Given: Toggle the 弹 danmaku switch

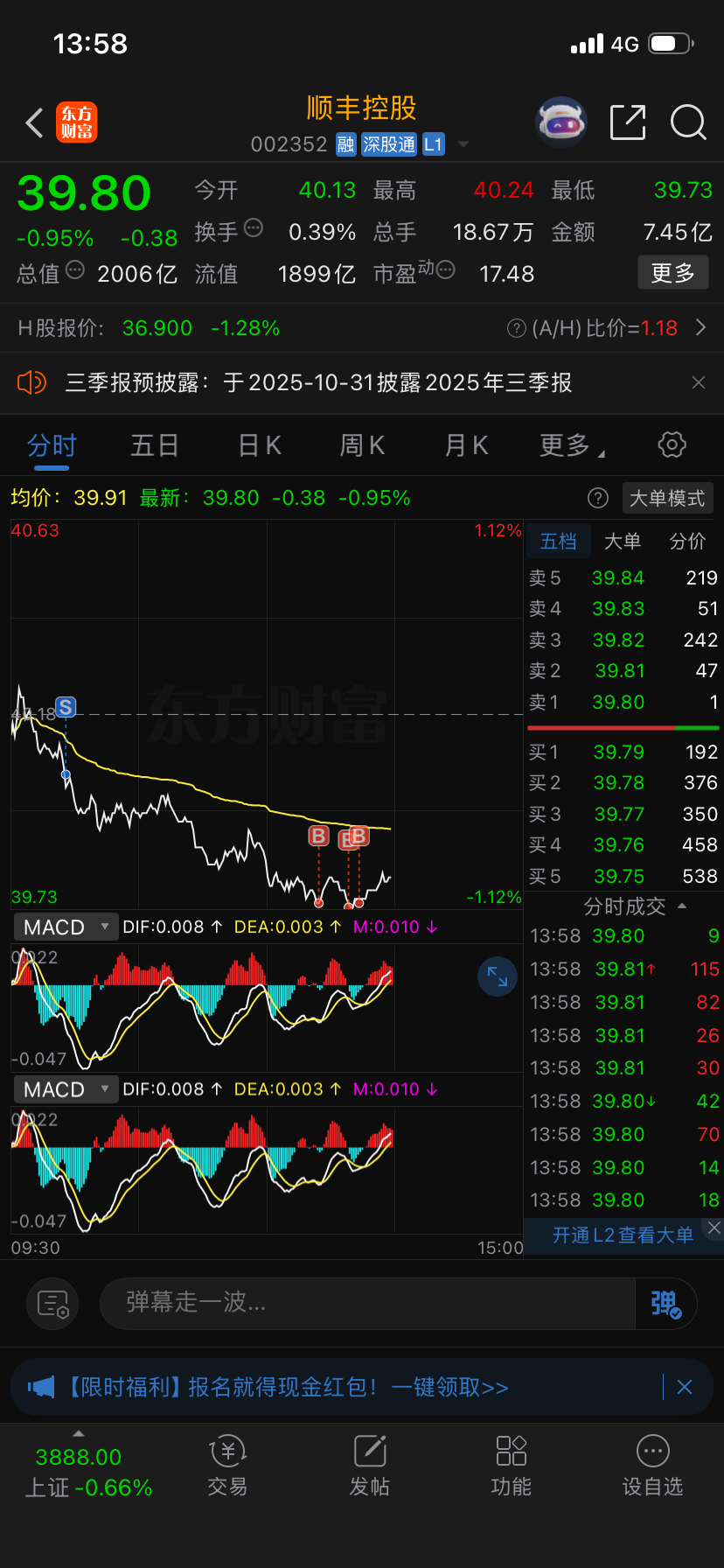Looking at the screenshot, I should (x=665, y=1304).
